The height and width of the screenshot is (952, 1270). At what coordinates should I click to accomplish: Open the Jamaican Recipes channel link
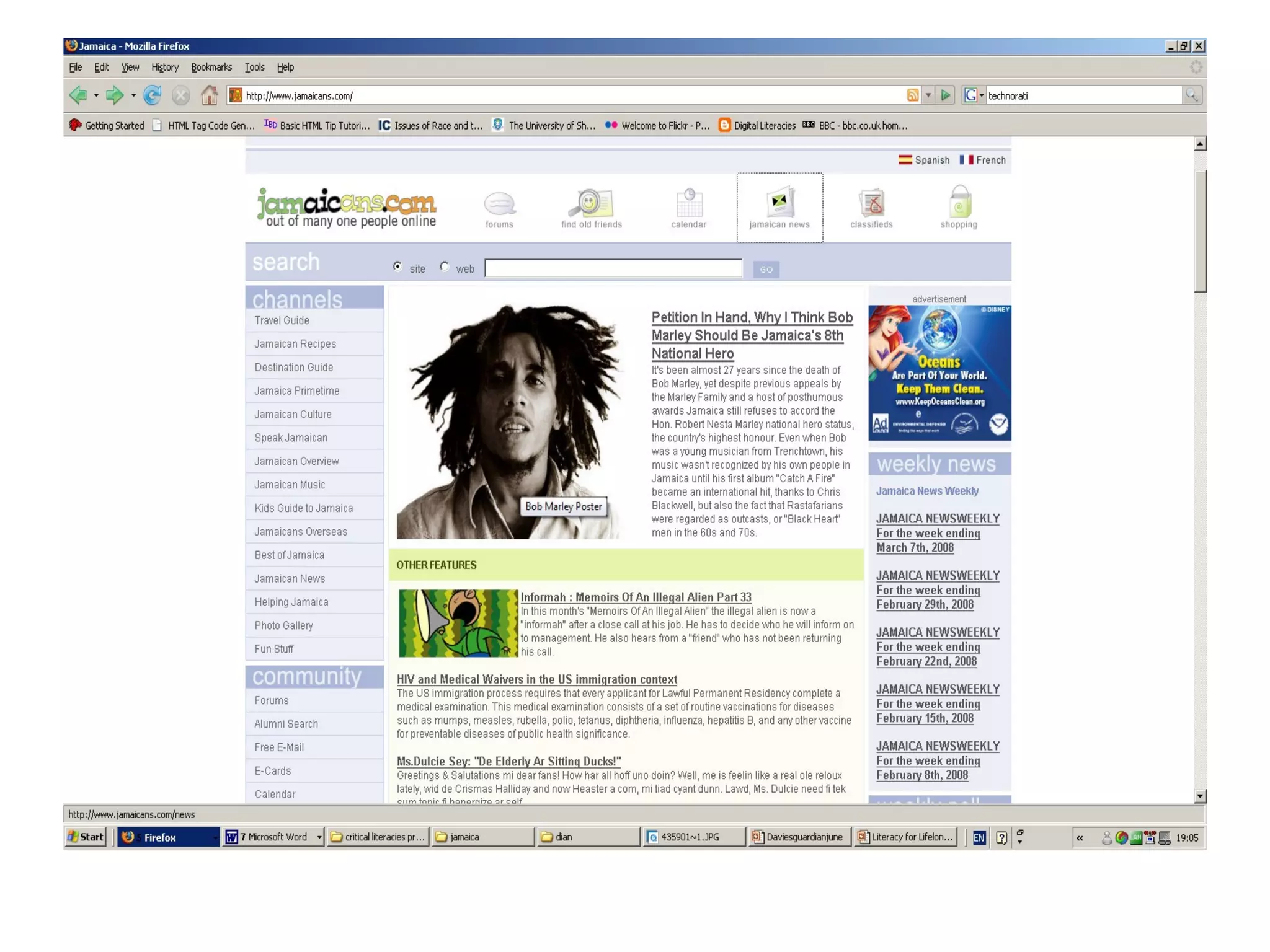[x=295, y=344]
